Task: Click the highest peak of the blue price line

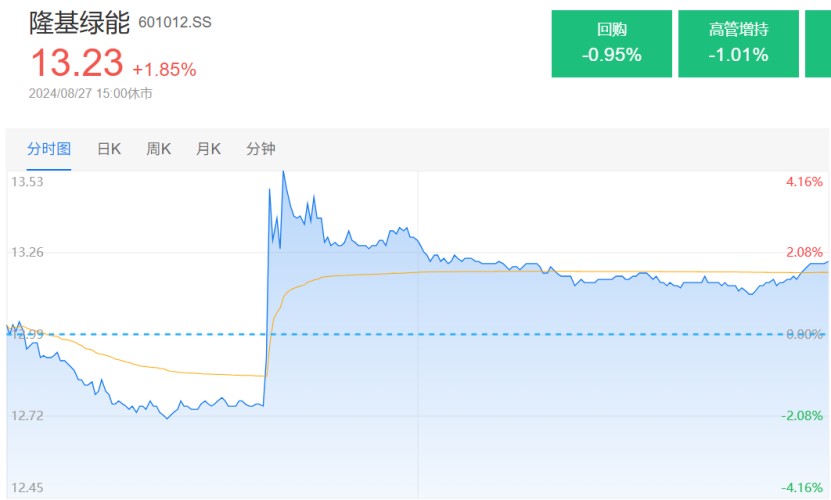Action: (x=283, y=172)
